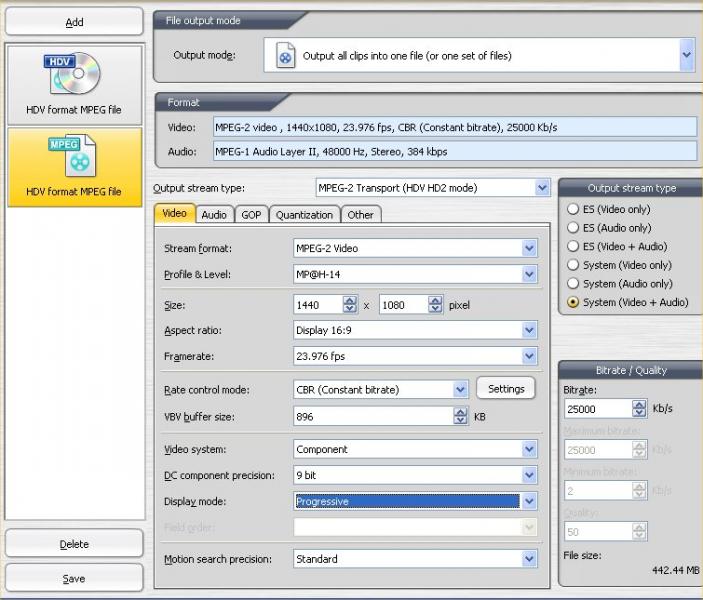Select the highlighted MPEG film preset
The width and height of the screenshot is (703, 600).
[x=74, y=166]
